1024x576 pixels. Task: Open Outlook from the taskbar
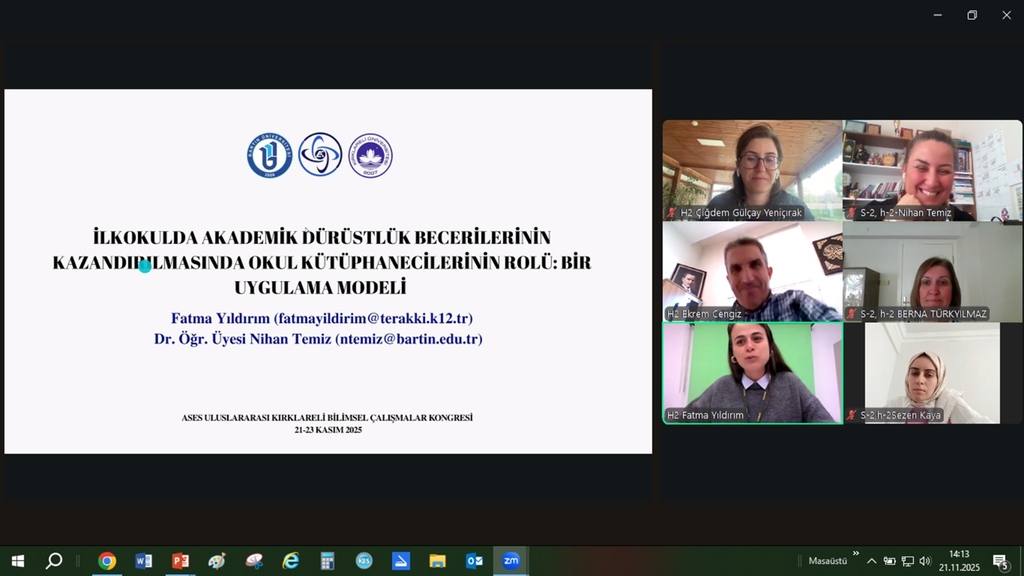click(474, 561)
